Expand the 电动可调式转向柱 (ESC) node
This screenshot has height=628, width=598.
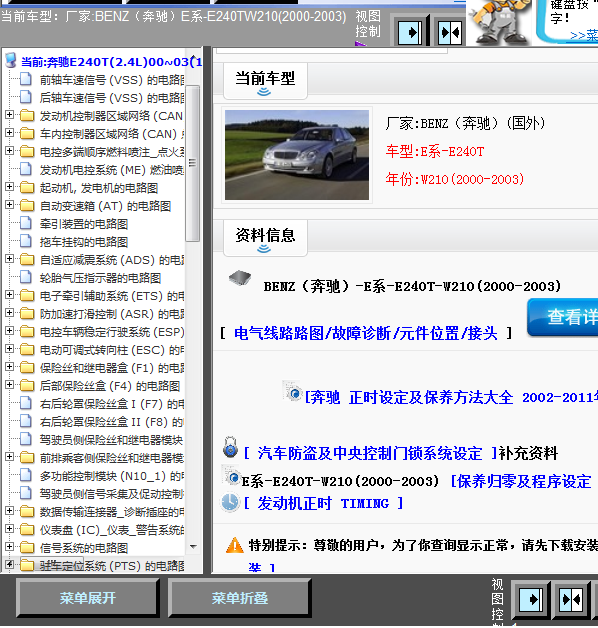click(9, 349)
